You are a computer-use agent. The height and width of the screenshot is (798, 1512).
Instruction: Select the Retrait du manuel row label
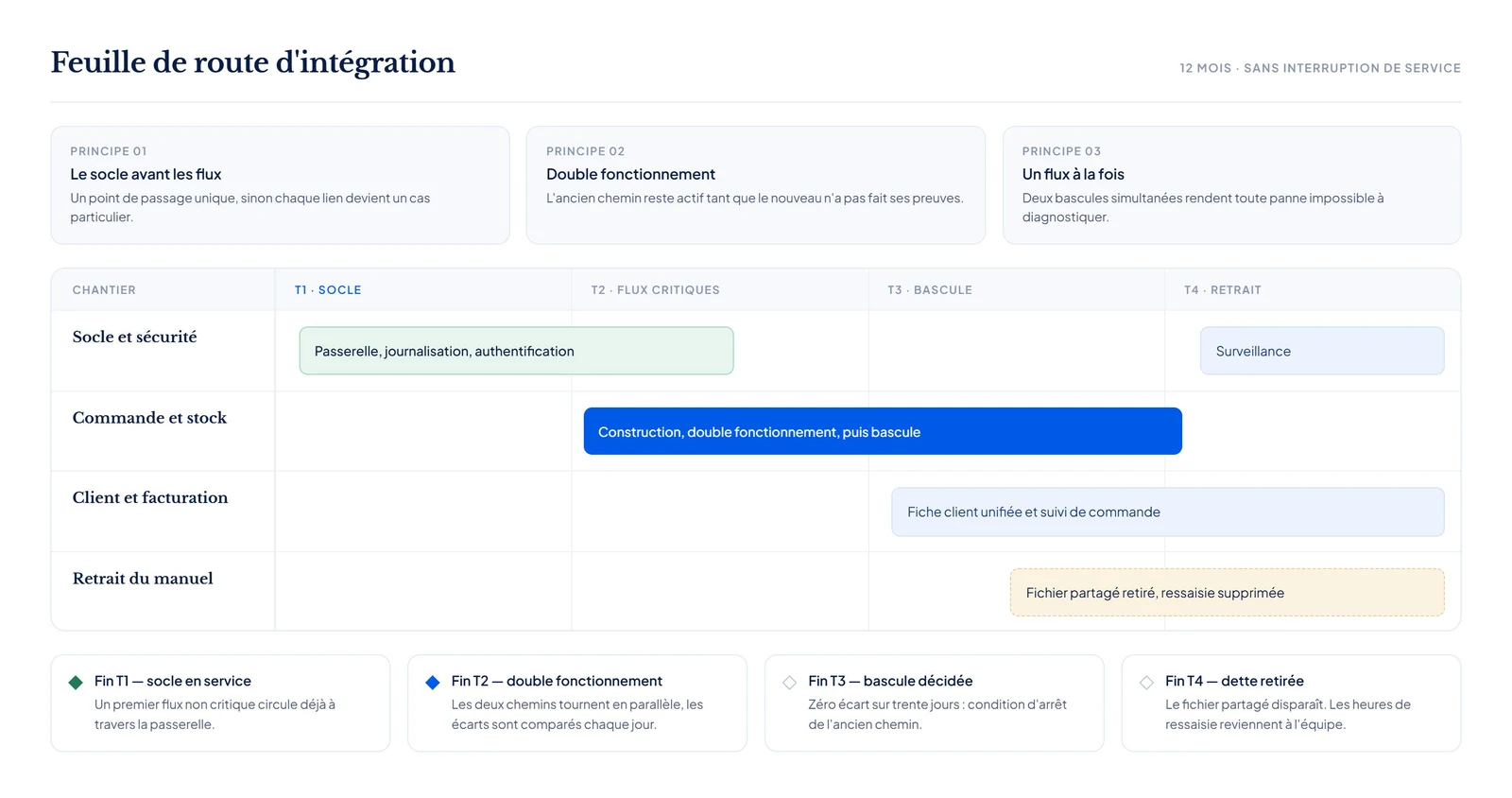click(x=143, y=579)
